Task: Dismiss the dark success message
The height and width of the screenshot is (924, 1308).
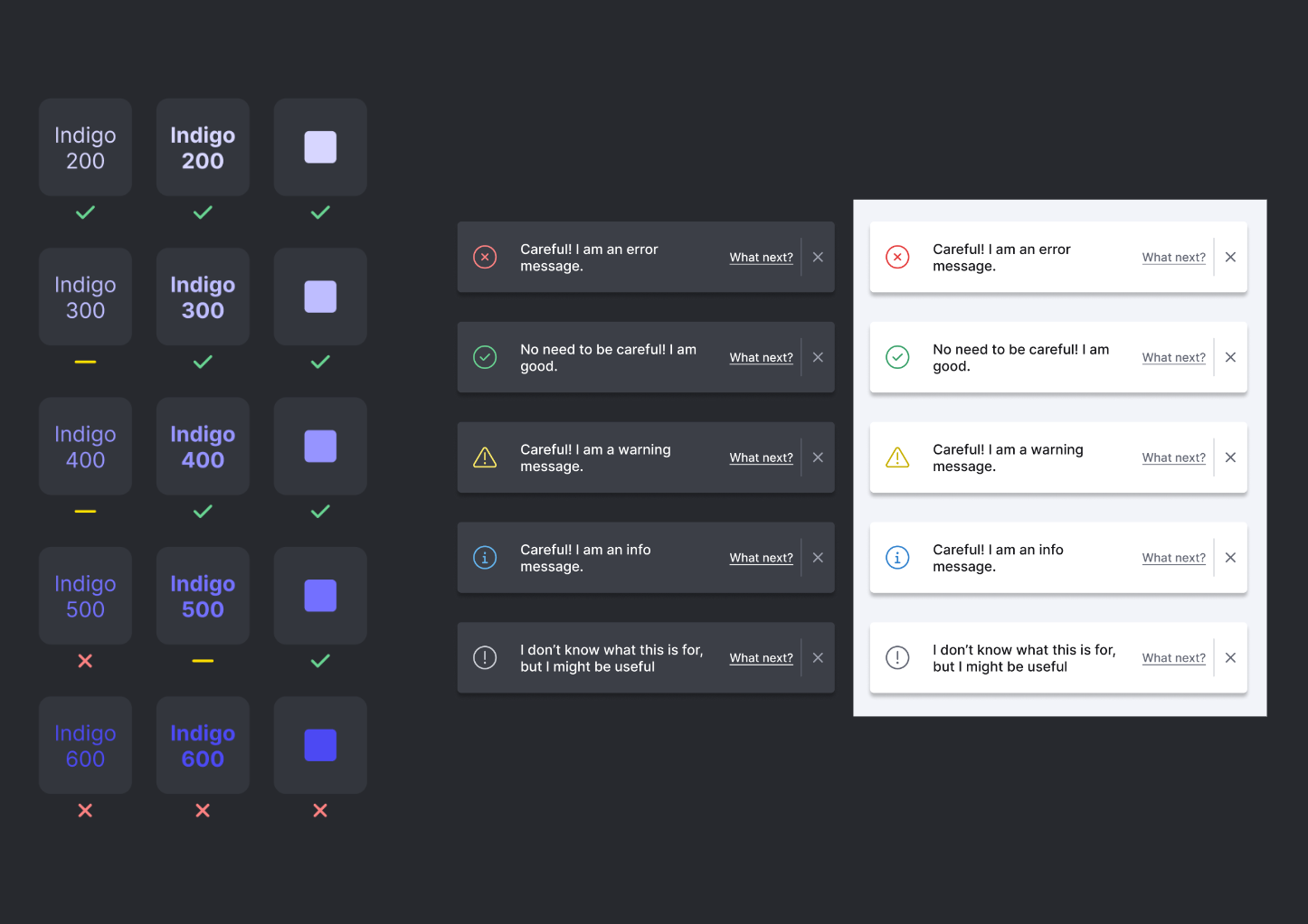Action: click(x=818, y=357)
